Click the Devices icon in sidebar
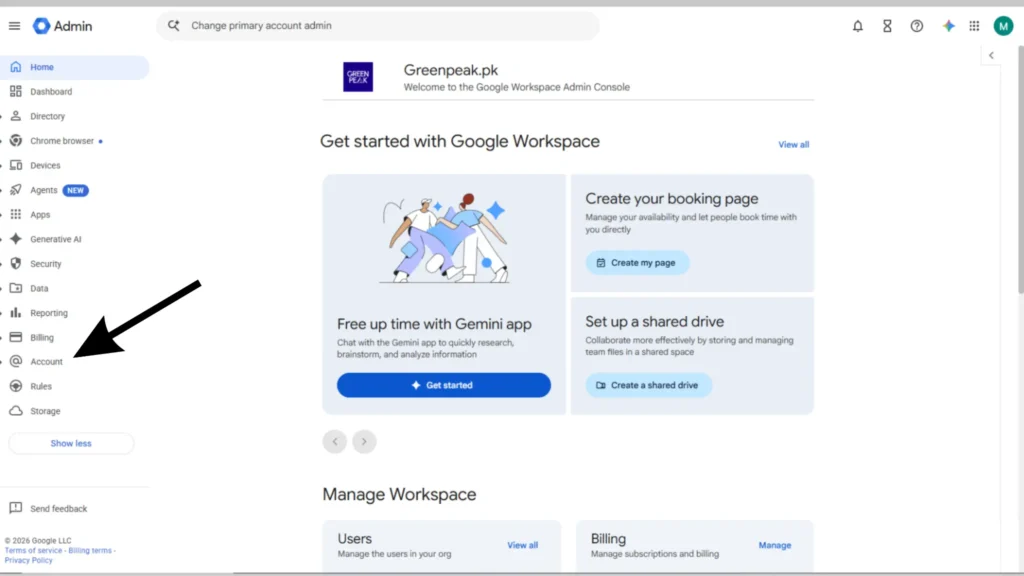Viewport: 1024px width, 576px height. pyautogui.click(x=16, y=165)
